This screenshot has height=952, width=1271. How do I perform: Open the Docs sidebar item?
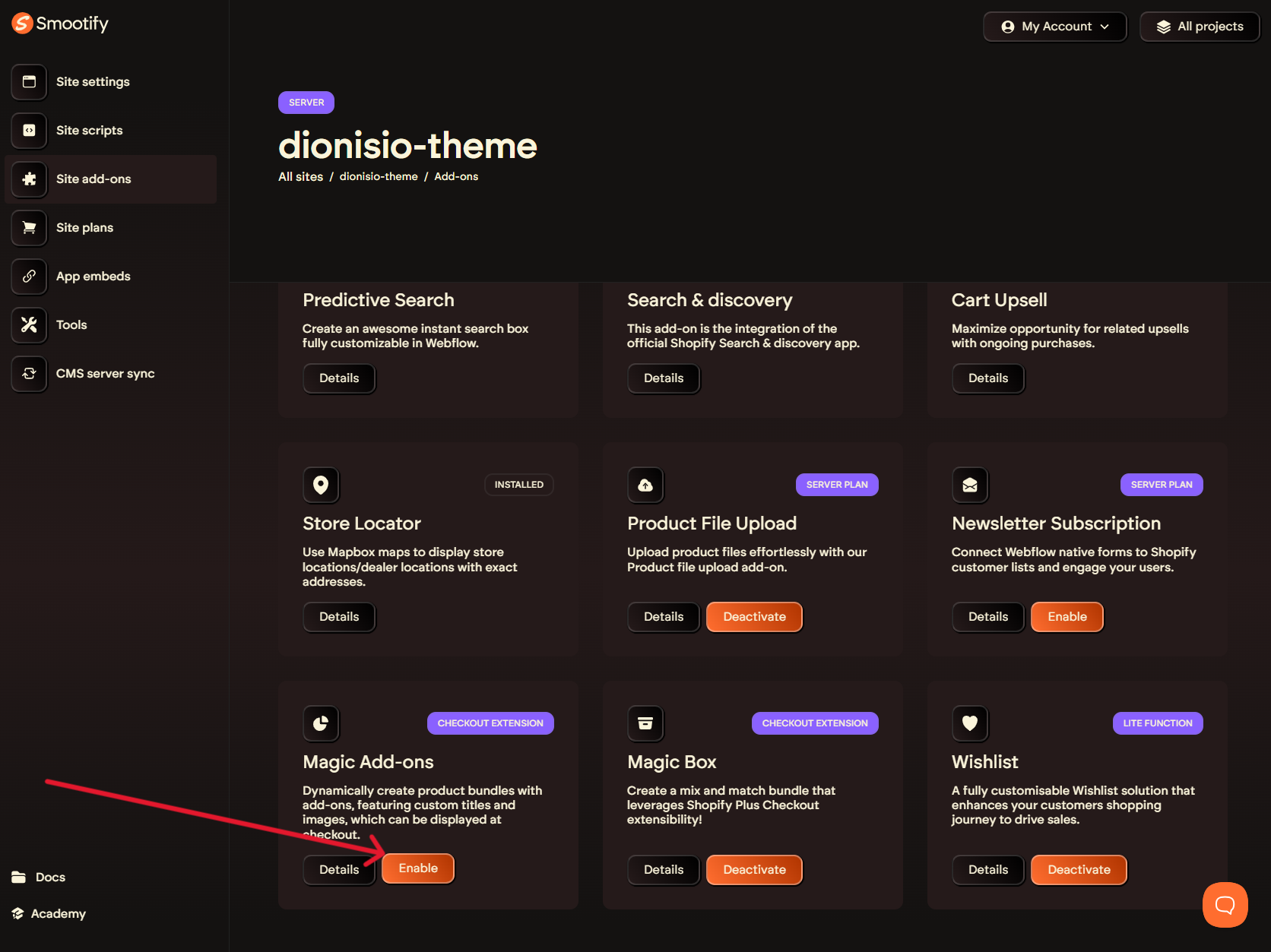[x=50, y=878]
